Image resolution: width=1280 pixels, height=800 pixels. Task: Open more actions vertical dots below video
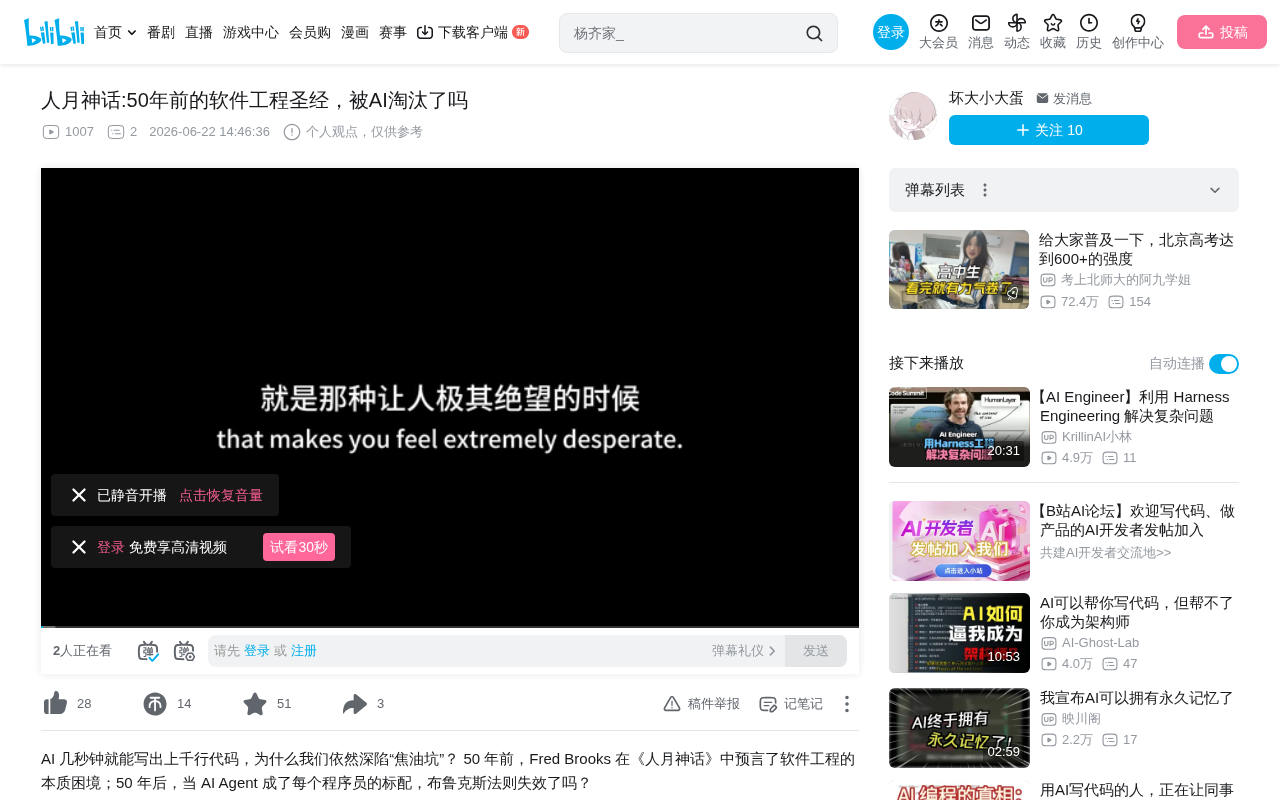[847, 704]
